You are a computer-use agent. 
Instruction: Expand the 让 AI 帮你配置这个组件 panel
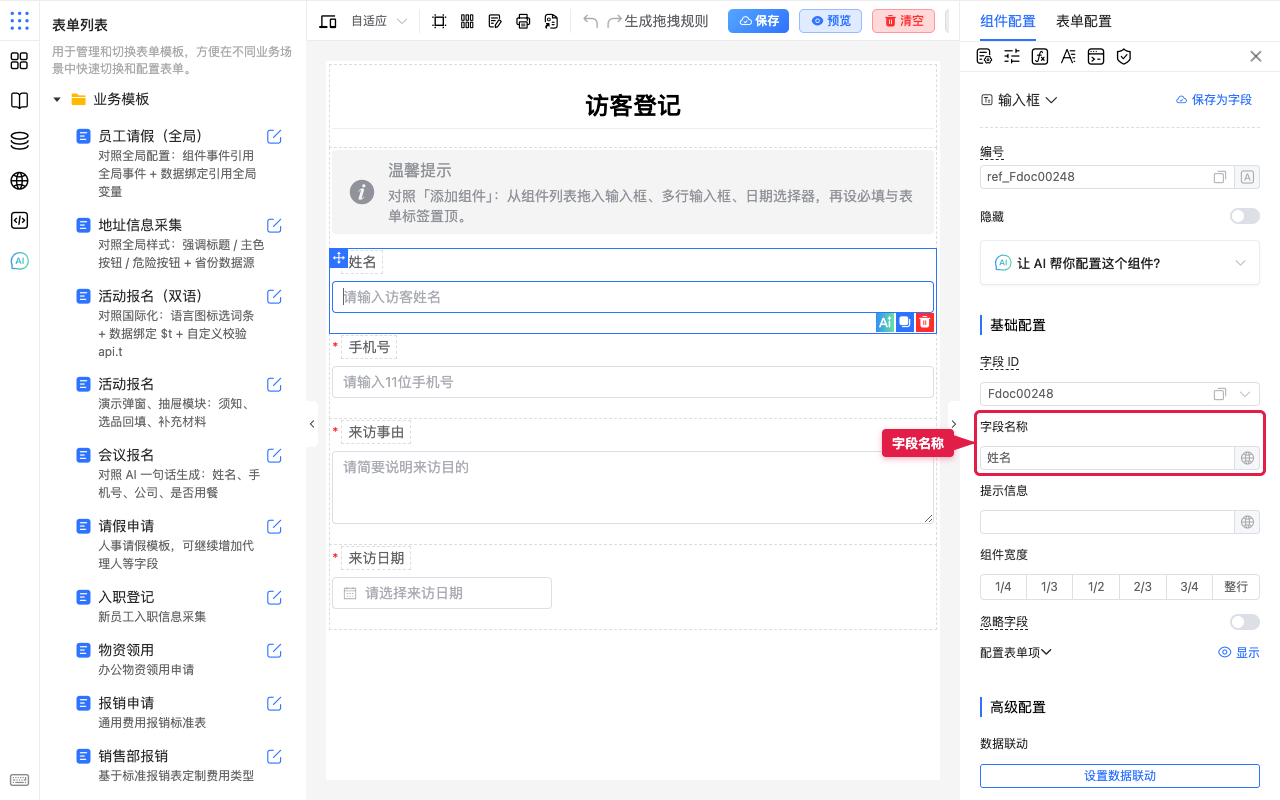click(1120, 263)
